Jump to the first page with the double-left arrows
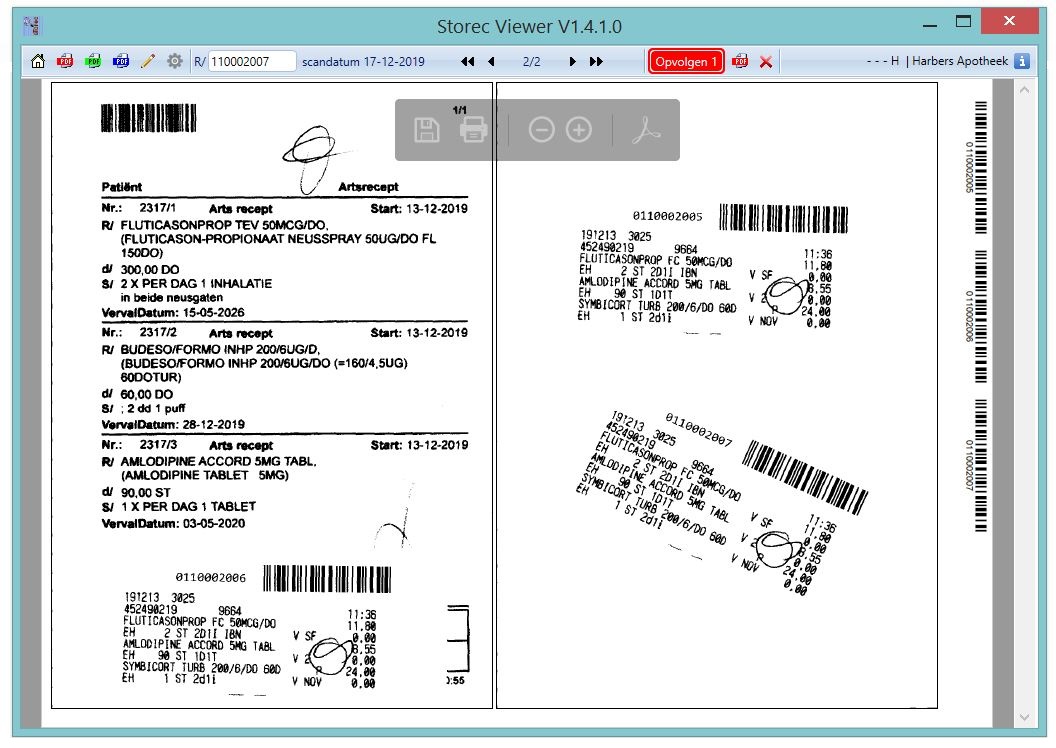 [467, 61]
